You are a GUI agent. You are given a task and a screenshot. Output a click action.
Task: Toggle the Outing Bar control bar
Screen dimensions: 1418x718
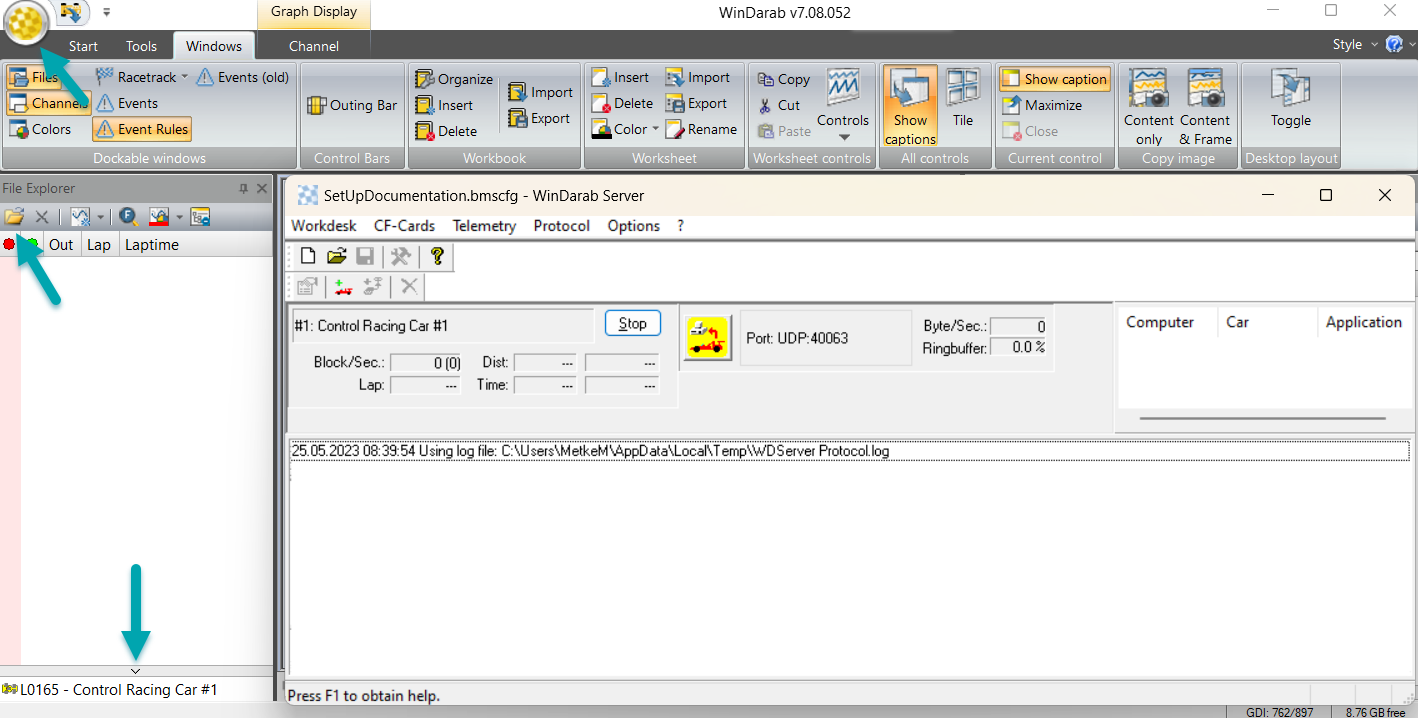(352, 105)
